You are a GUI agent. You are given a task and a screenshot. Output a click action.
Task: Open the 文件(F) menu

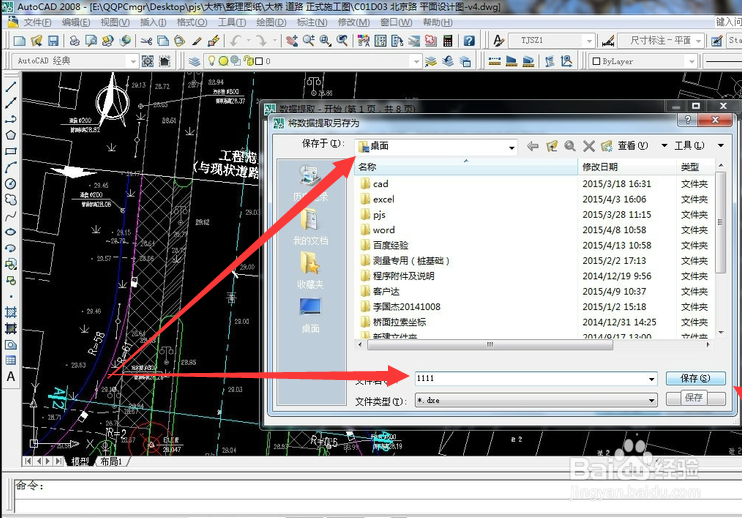[37, 22]
